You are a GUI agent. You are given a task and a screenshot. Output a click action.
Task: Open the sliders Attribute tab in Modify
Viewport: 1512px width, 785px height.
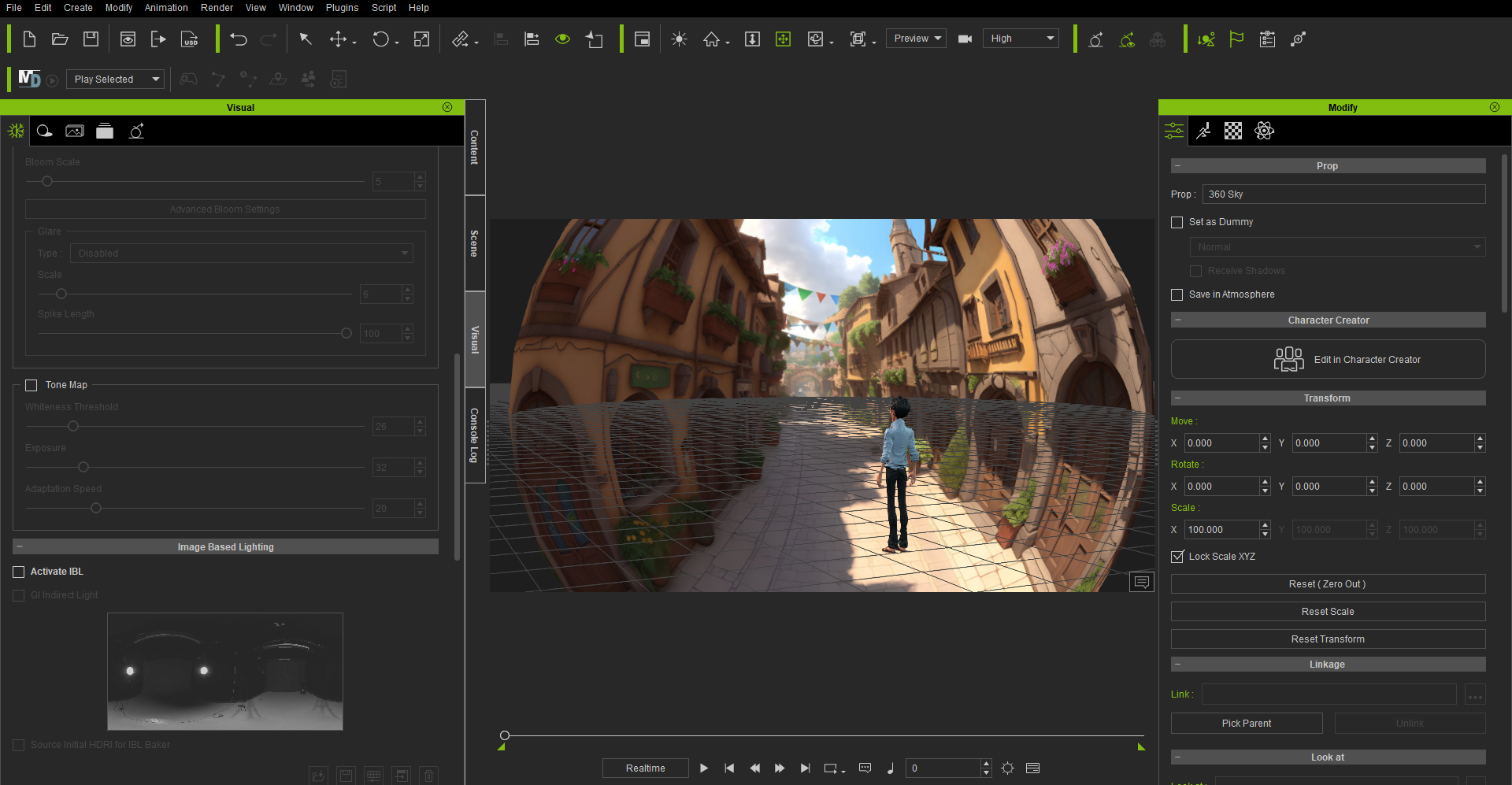point(1174,131)
